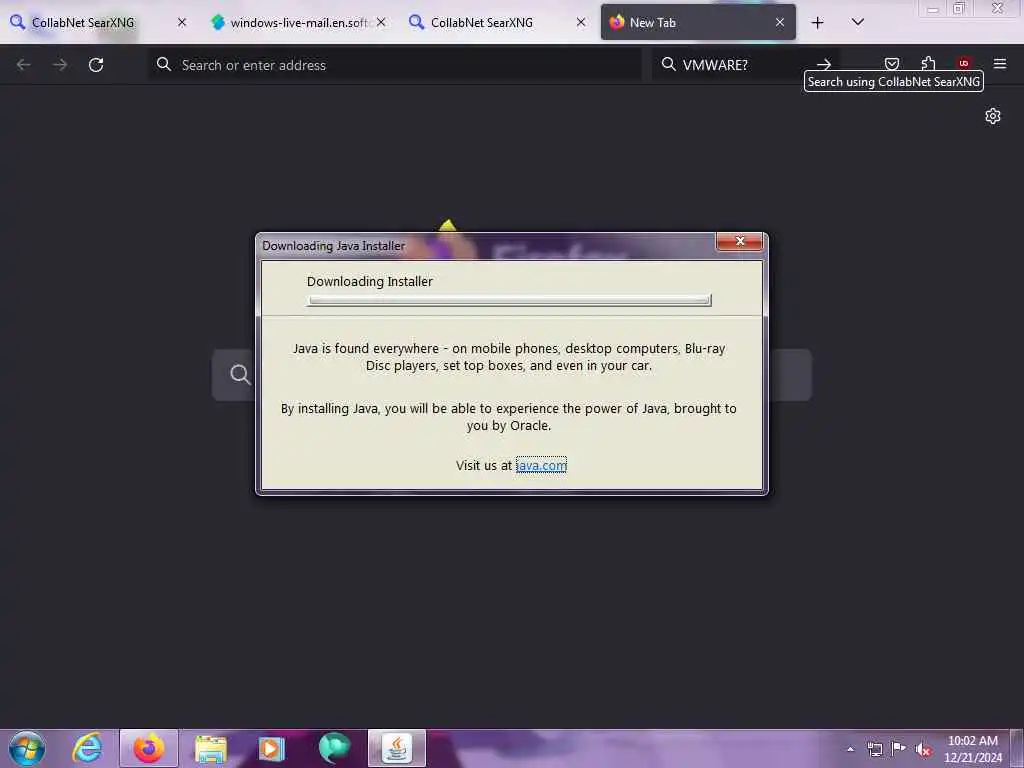
Task: Select the New Tab tab
Action: (698, 23)
